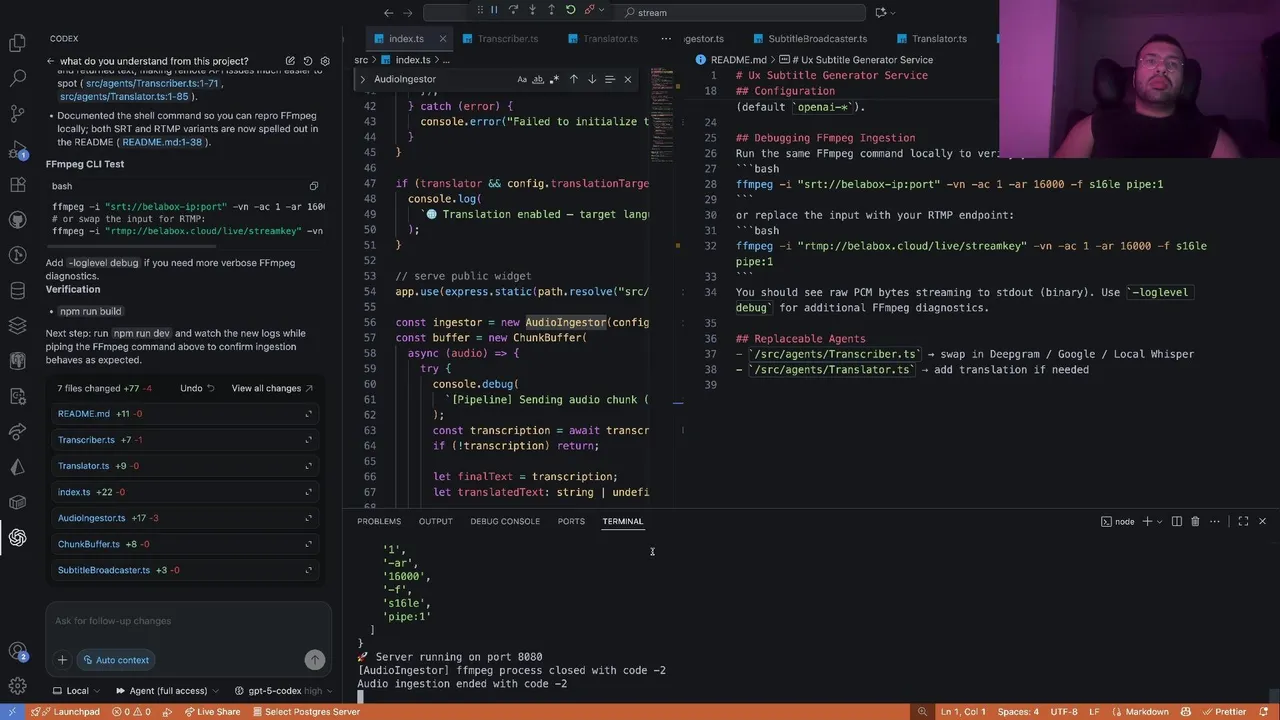This screenshot has height=720, width=1280.
Task: Expand replace field in find widget
Action: point(363,79)
